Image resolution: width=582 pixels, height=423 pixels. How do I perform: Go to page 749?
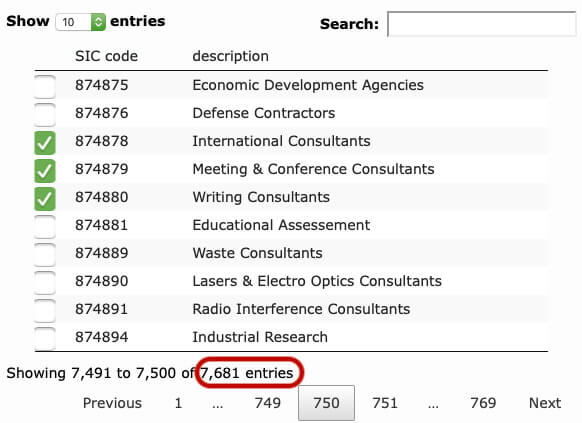pyautogui.click(x=268, y=403)
